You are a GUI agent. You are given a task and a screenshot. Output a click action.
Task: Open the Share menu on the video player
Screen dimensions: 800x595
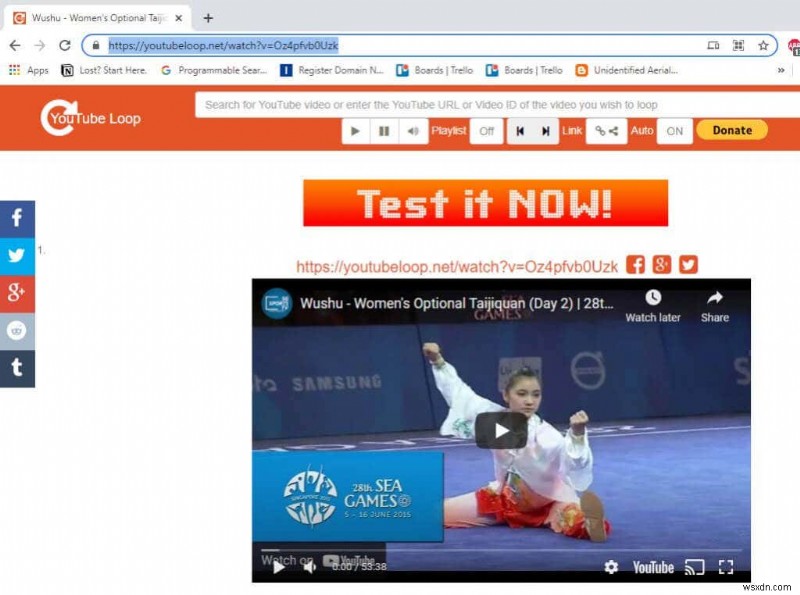tap(715, 305)
